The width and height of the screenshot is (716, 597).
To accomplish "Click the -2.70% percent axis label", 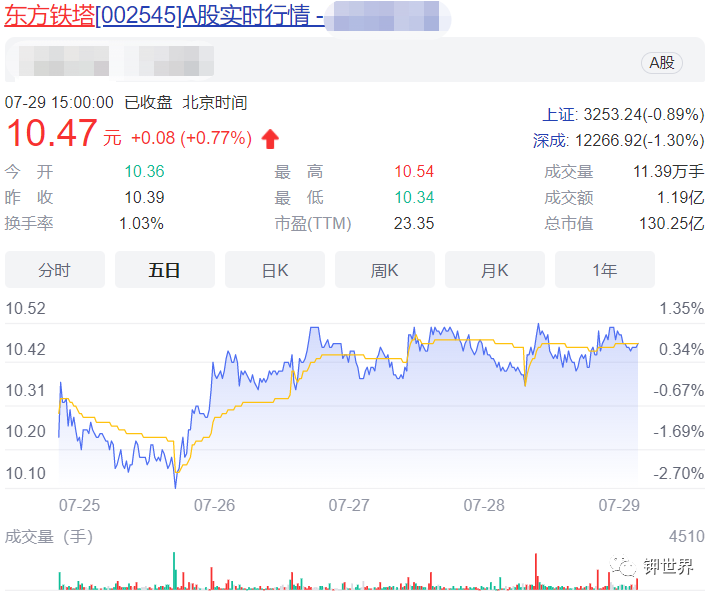I will (679, 473).
